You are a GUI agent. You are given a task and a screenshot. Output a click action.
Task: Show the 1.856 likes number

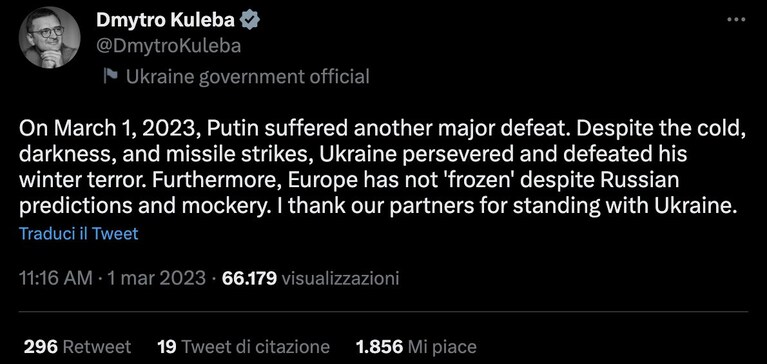pyautogui.click(x=380, y=347)
